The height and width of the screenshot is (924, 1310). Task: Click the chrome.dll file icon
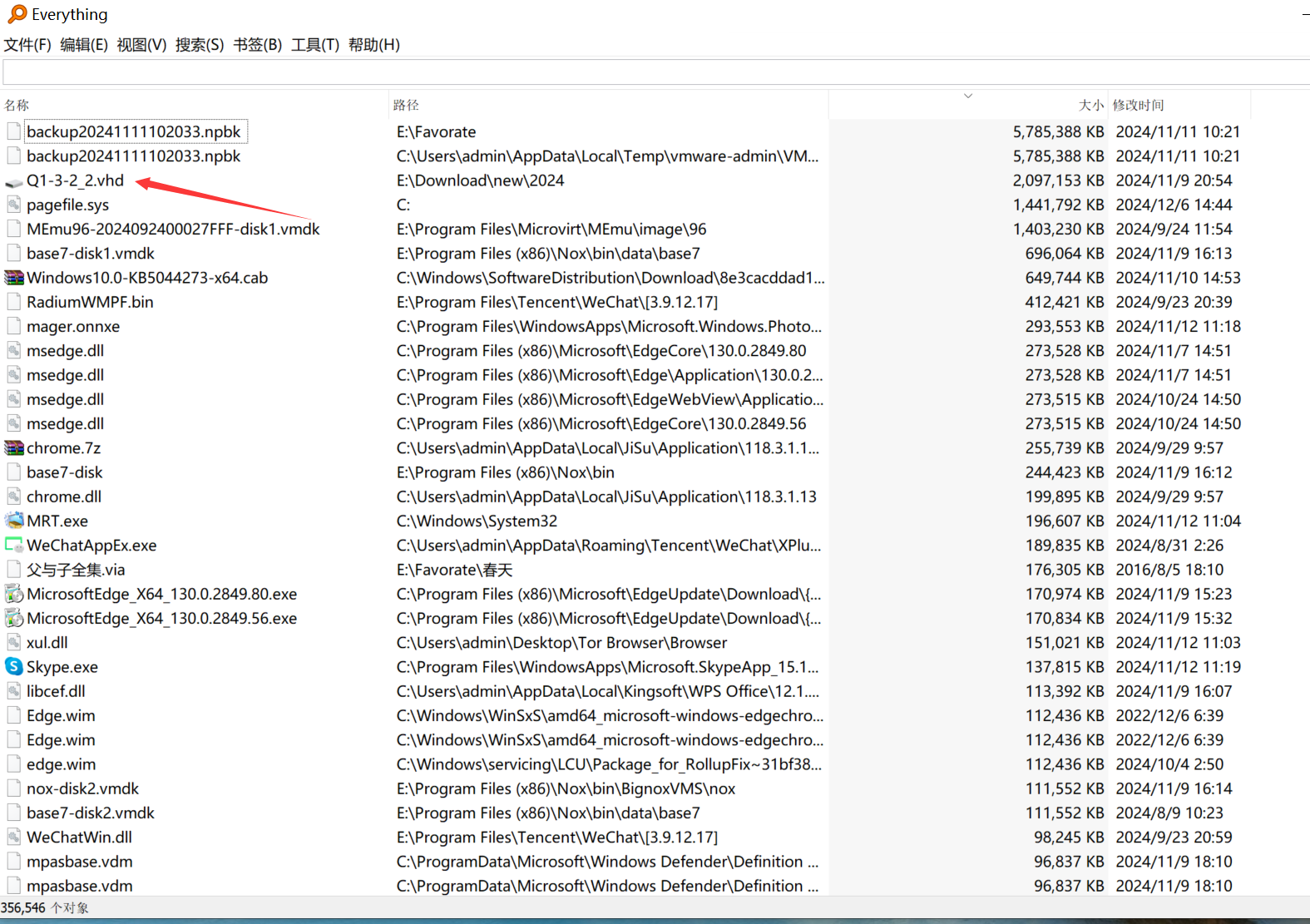14,497
